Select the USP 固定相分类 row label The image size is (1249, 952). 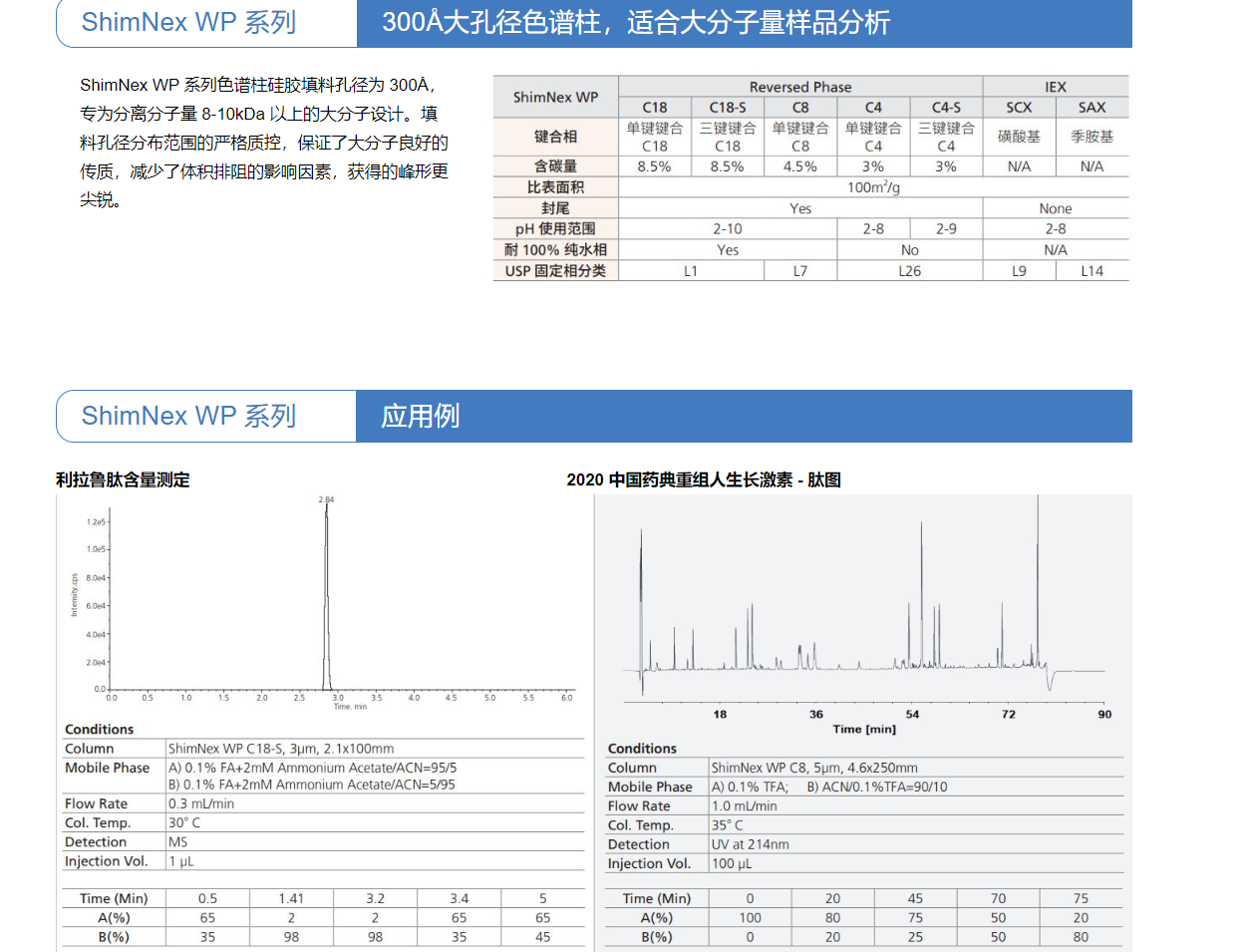tap(555, 271)
